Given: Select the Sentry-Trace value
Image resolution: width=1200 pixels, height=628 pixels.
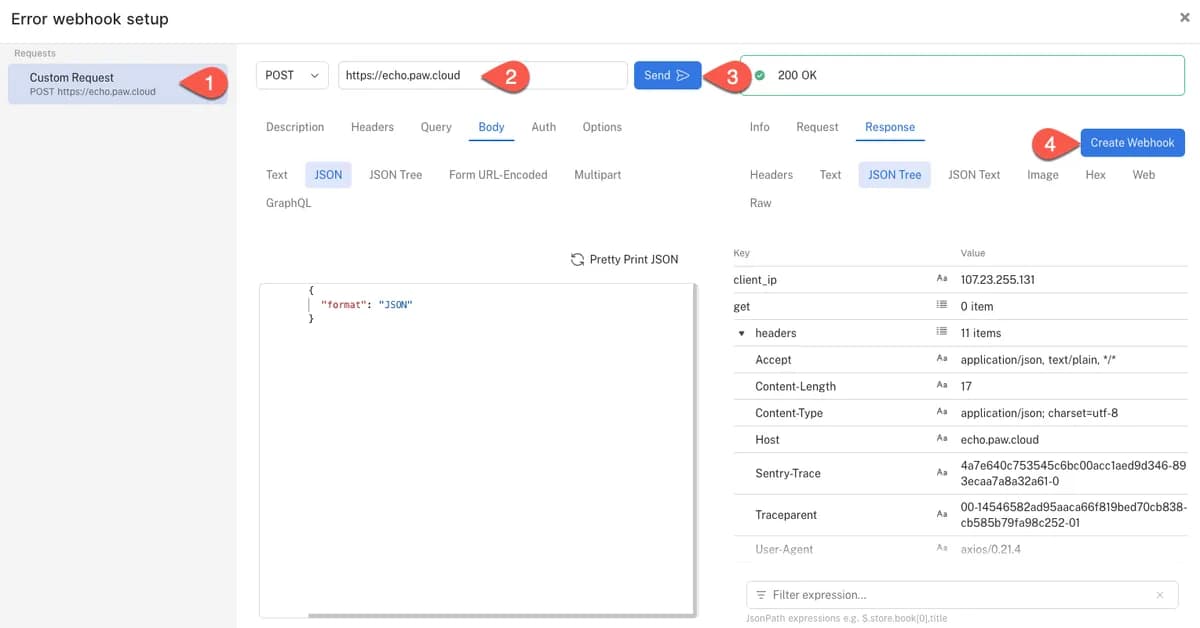Looking at the screenshot, I should click(1073, 473).
